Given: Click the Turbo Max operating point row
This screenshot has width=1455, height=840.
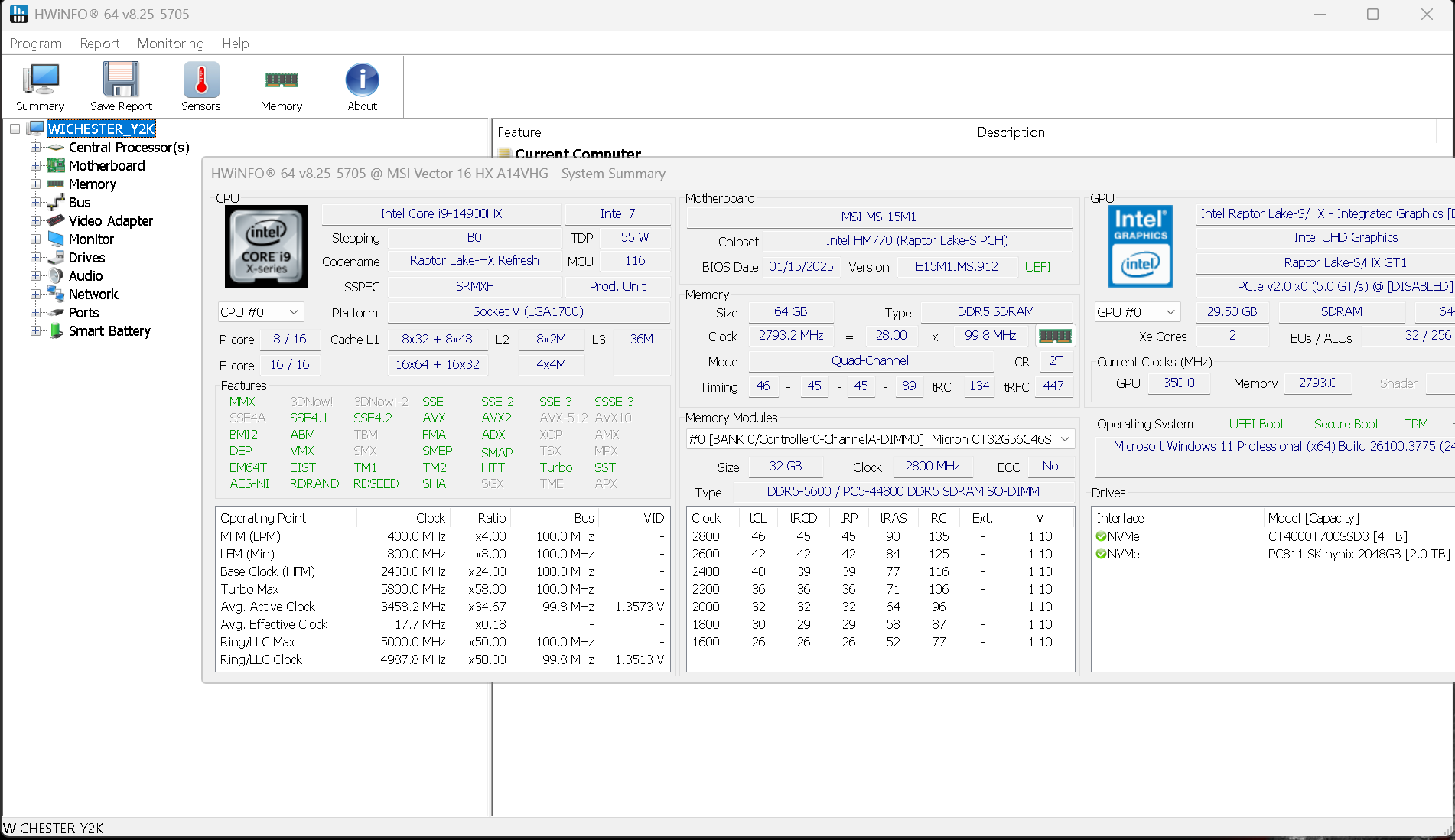Looking at the screenshot, I should coord(442,589).
